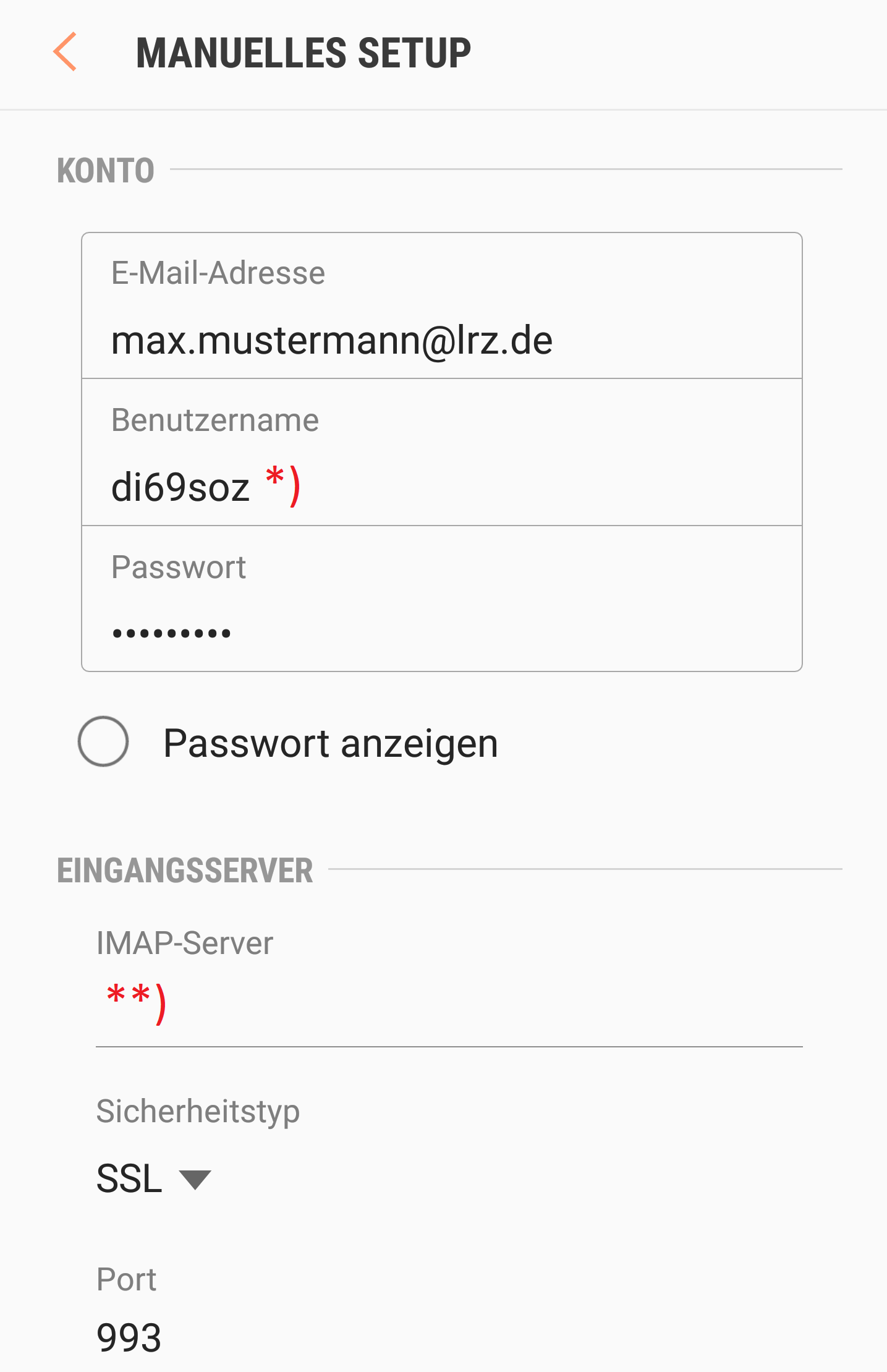
Task: Enable the Passwort anzeigen circle toggle
Action: (103, 741)
